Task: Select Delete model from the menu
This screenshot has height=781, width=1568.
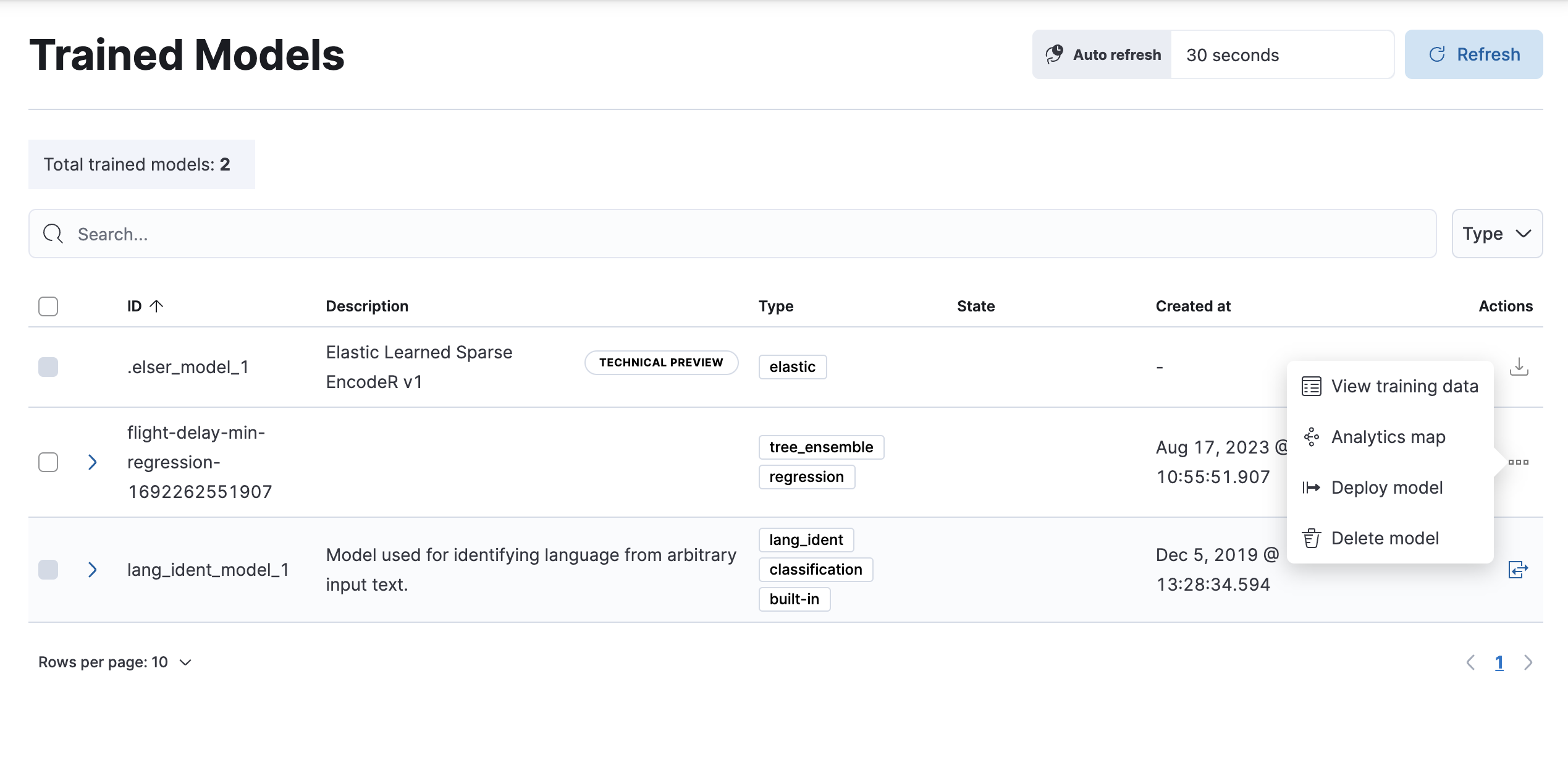Action: click(x=1385, y=538)
